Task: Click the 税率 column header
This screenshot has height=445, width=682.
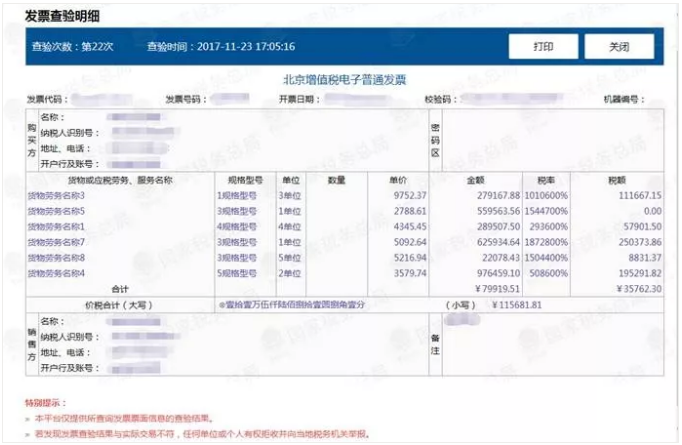Action: click(546, 181)
